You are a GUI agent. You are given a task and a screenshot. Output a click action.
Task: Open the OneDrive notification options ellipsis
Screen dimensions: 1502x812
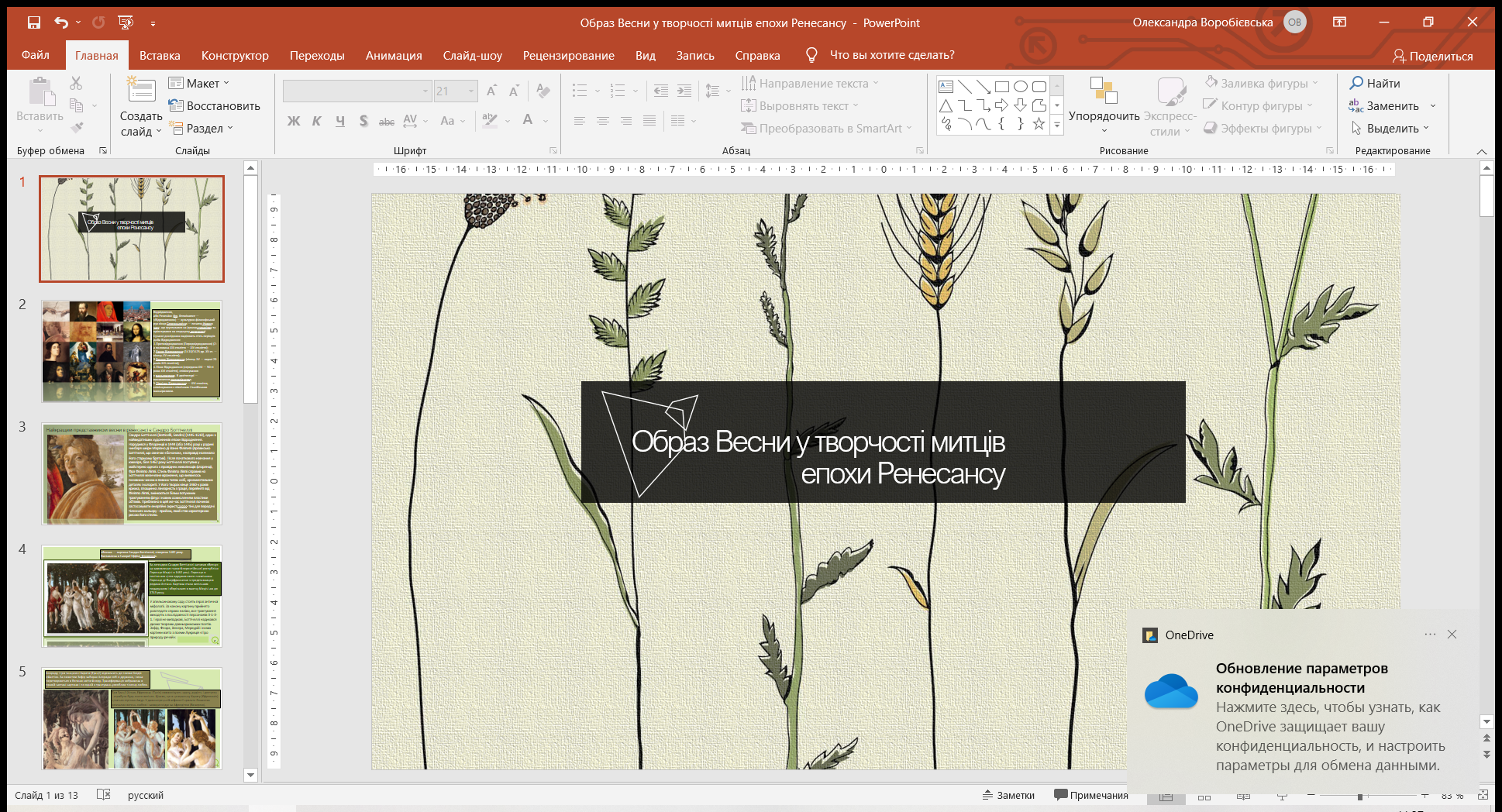click(x=1430, y=635)
